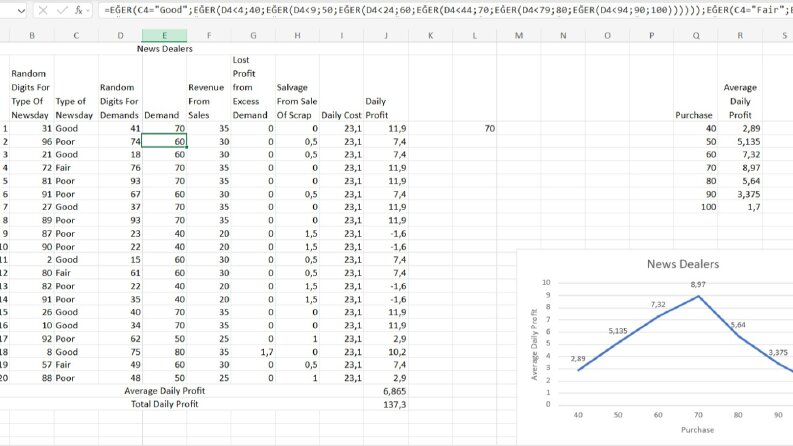Select column K header
This screenshot has height=446, width=793.
430,35
